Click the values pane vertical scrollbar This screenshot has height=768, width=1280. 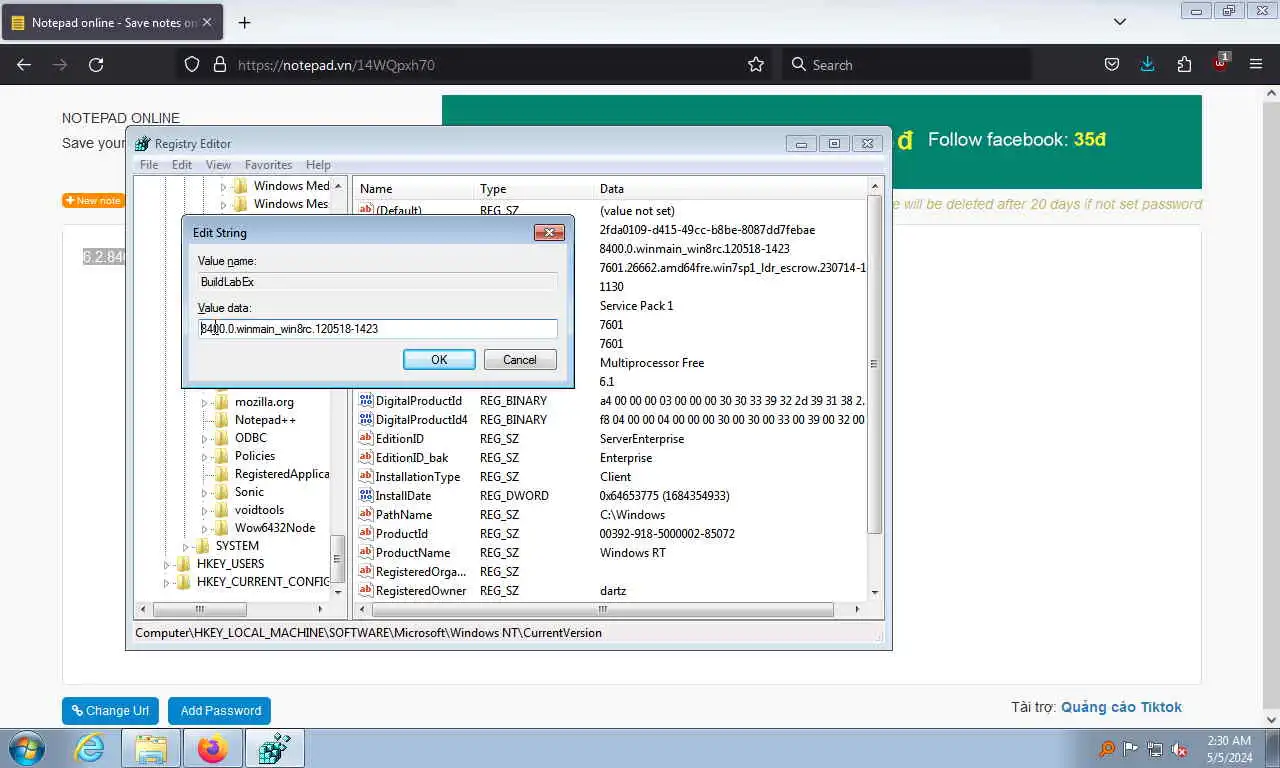tap(875, 364)
